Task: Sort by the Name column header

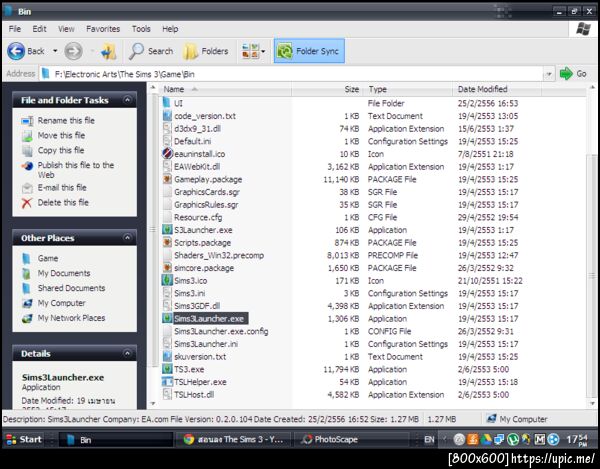Action: 225,90
